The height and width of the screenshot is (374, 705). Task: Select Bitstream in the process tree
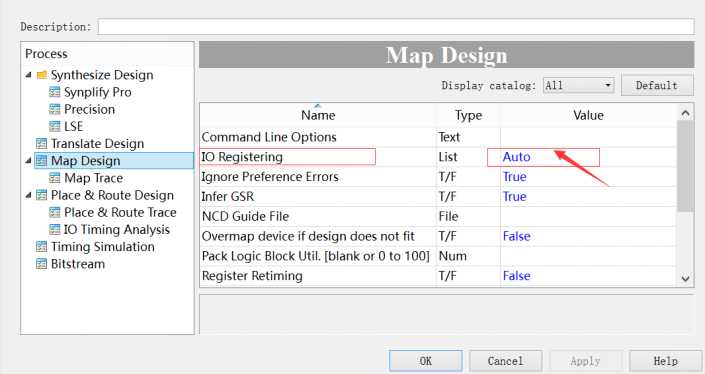78,263
